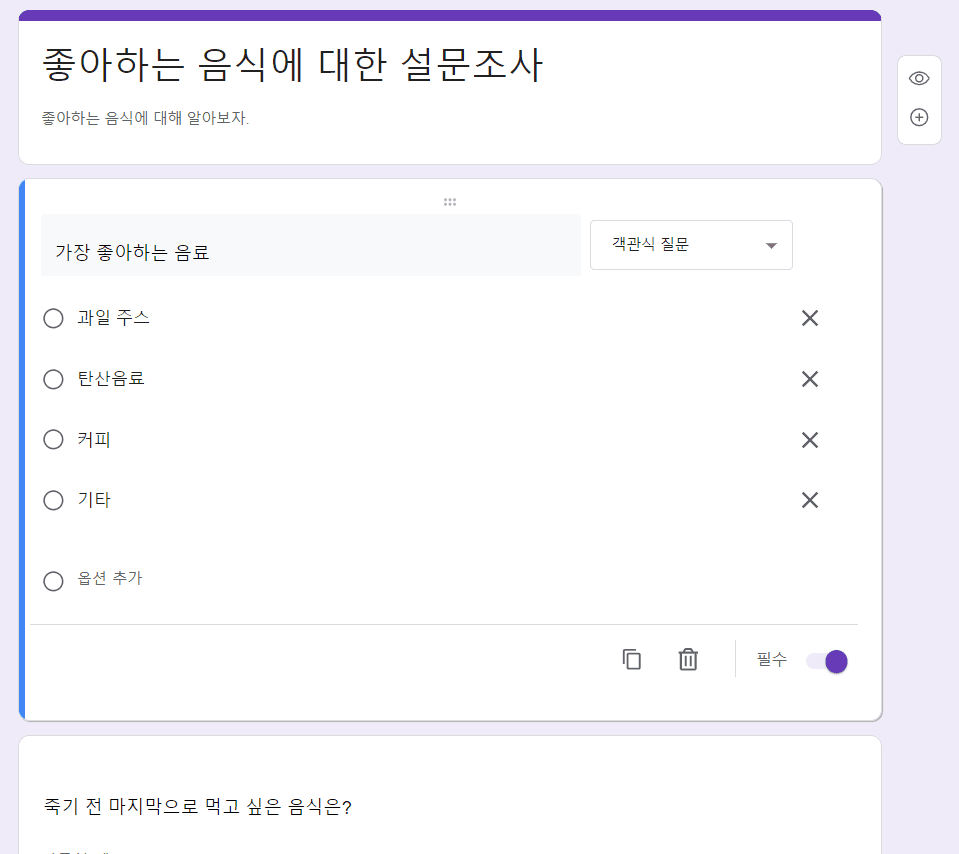Remove the 기타 option with its X
959x854 pixels.
(x=809, y=500)
